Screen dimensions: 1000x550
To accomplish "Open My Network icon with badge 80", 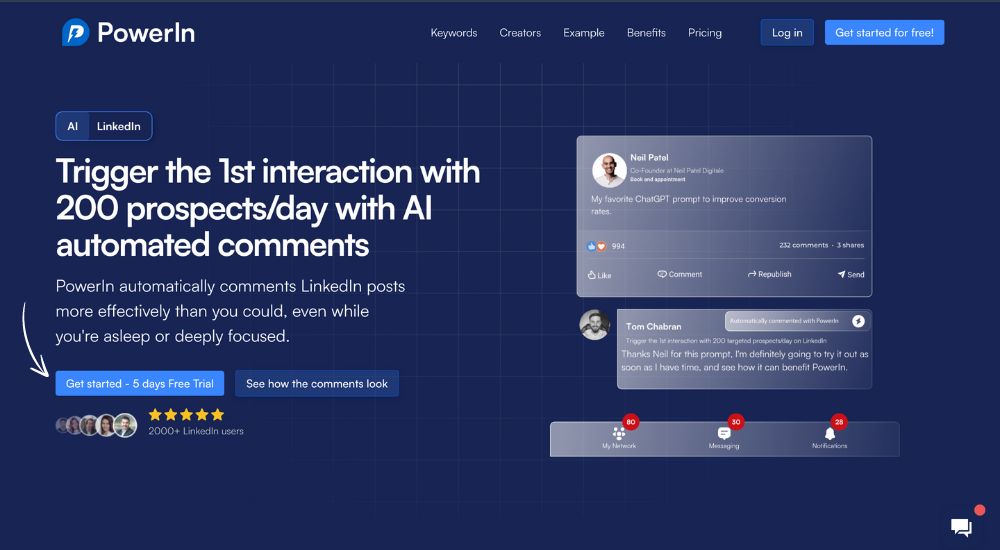I will click(x=619, y=433).
